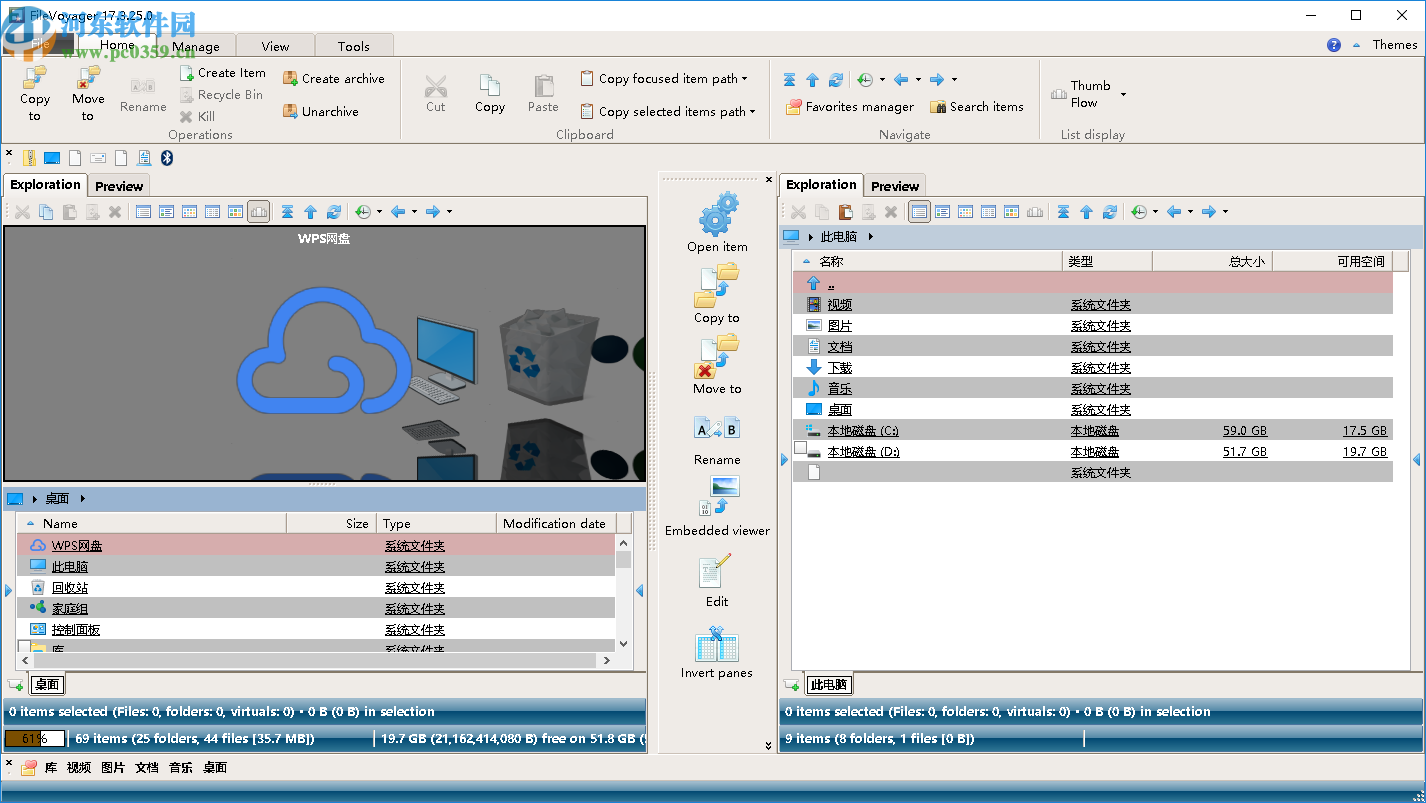
Task: Click the Unarchive button
Action: (x=320, y=112)
